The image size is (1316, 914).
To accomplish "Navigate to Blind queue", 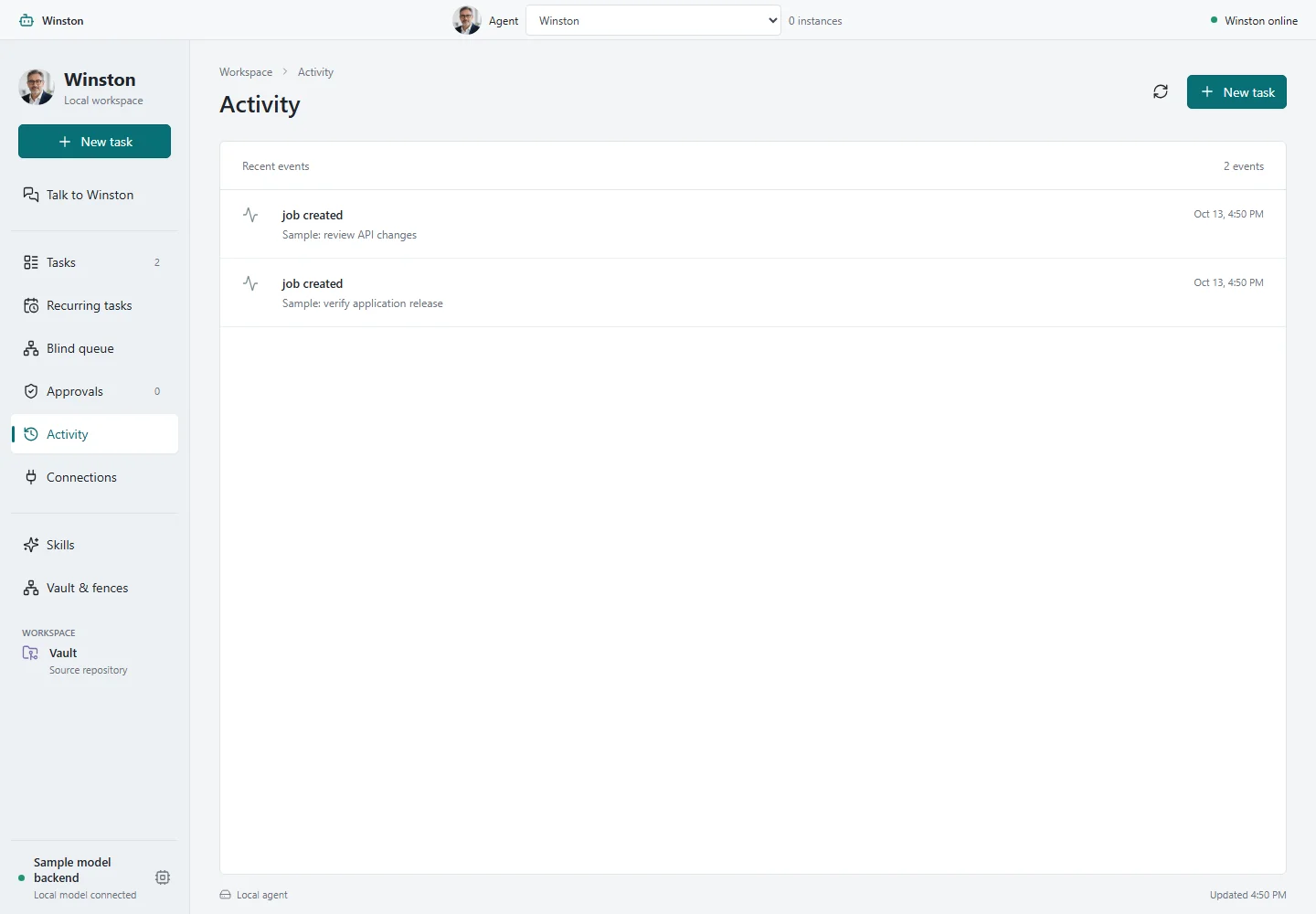I will (94, 348).
